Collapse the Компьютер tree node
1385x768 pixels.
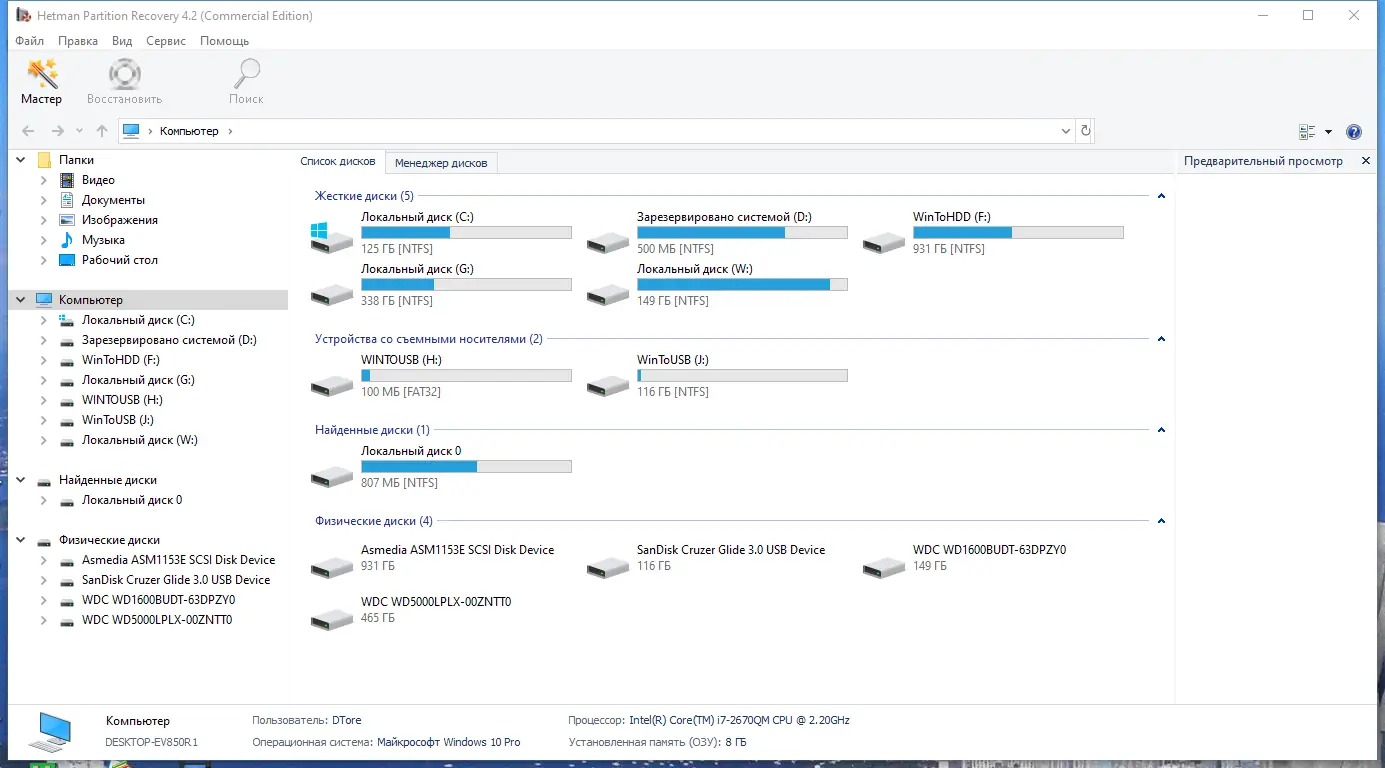tap(21, 300)
